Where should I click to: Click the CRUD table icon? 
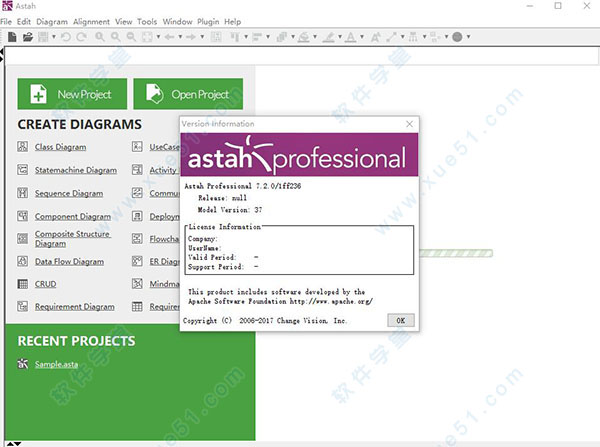click(24, 284)
